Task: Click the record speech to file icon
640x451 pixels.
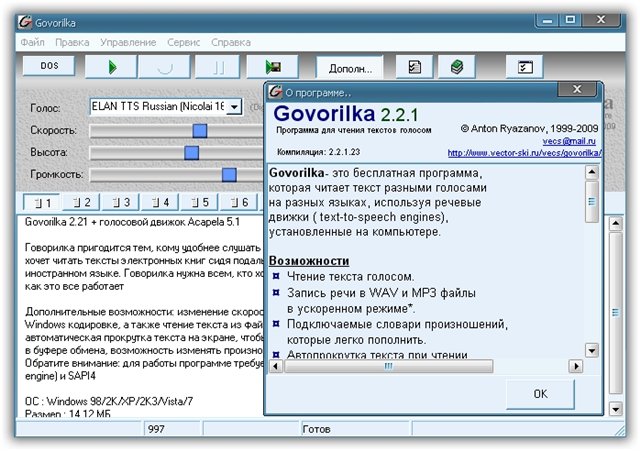Action: tap(273, 67)
